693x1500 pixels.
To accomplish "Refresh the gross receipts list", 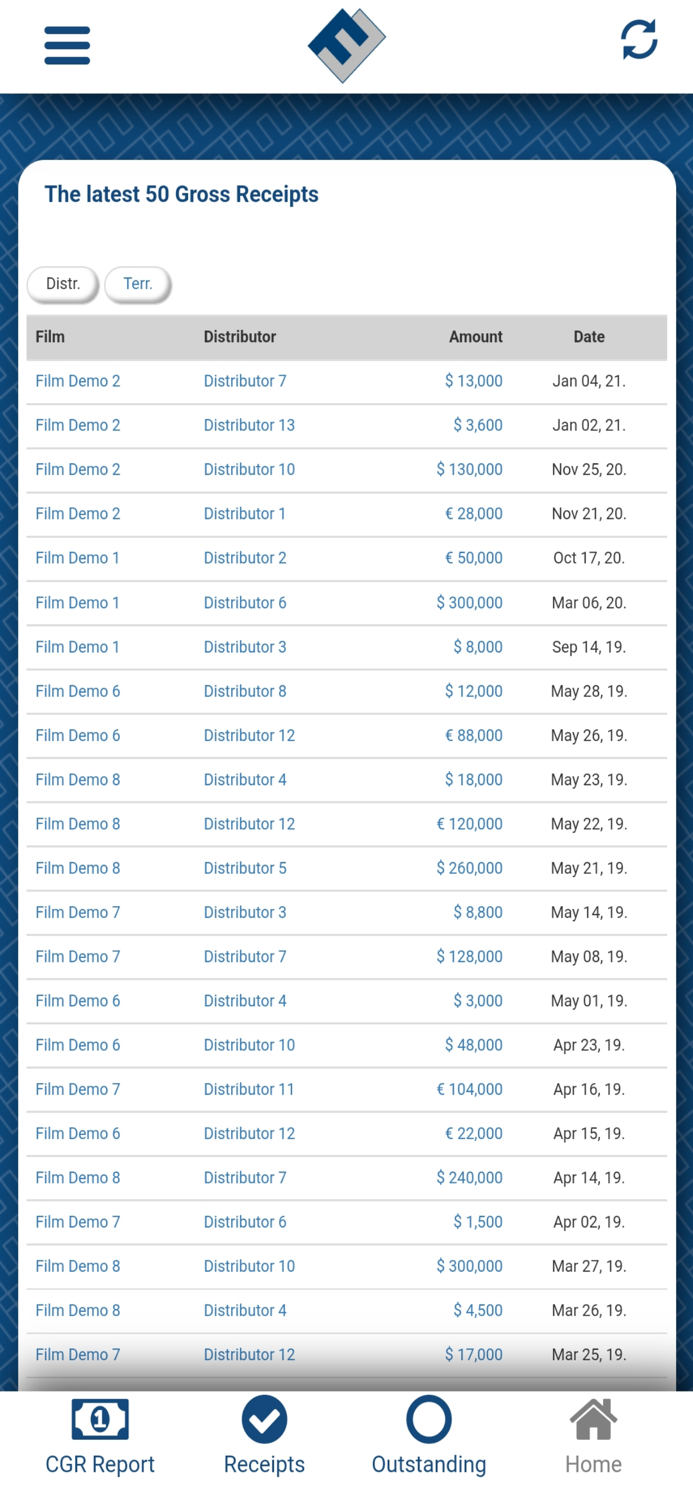I will [638, 40].
